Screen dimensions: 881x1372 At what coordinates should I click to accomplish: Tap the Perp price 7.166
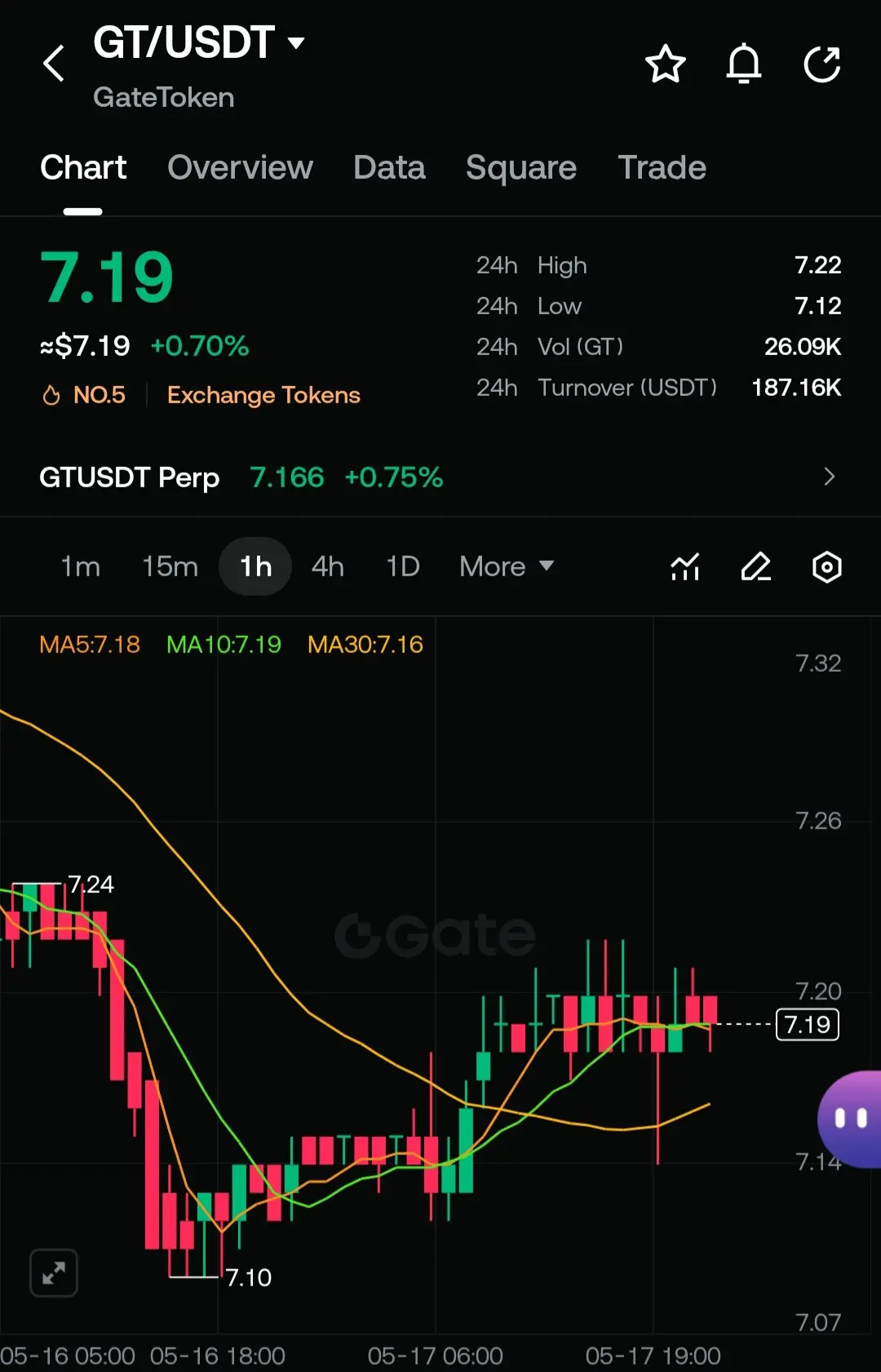[x=287, y=477]
